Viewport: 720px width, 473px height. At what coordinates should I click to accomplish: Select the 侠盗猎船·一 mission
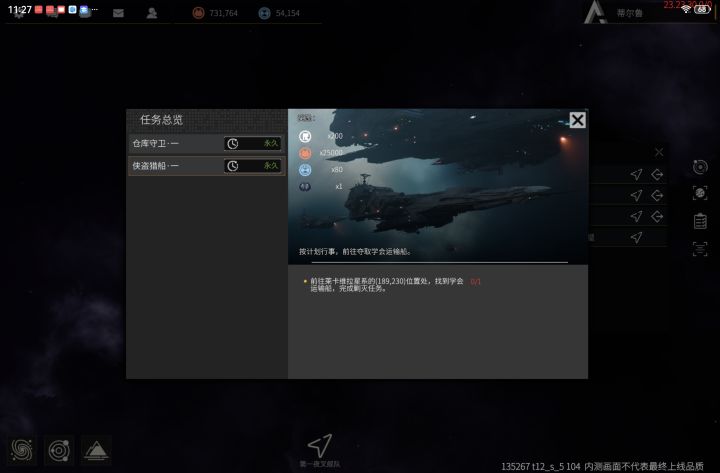[207, 166]
